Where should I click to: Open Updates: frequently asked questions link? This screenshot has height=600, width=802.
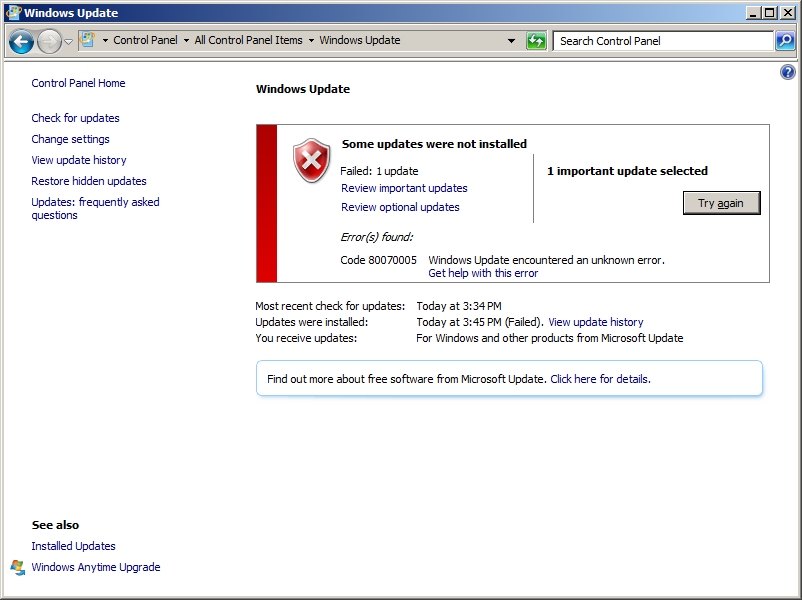point(95,209)
